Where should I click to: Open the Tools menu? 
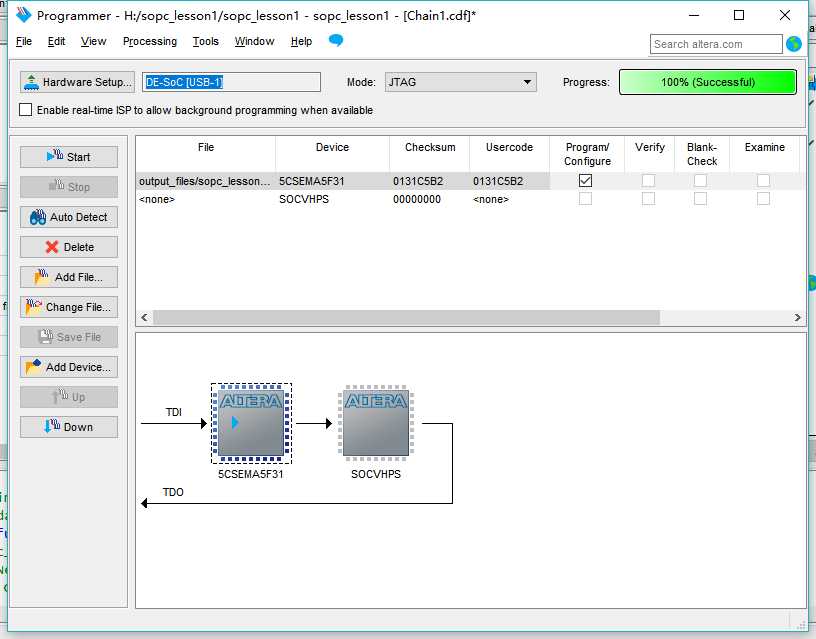click(x=206, y=41)
